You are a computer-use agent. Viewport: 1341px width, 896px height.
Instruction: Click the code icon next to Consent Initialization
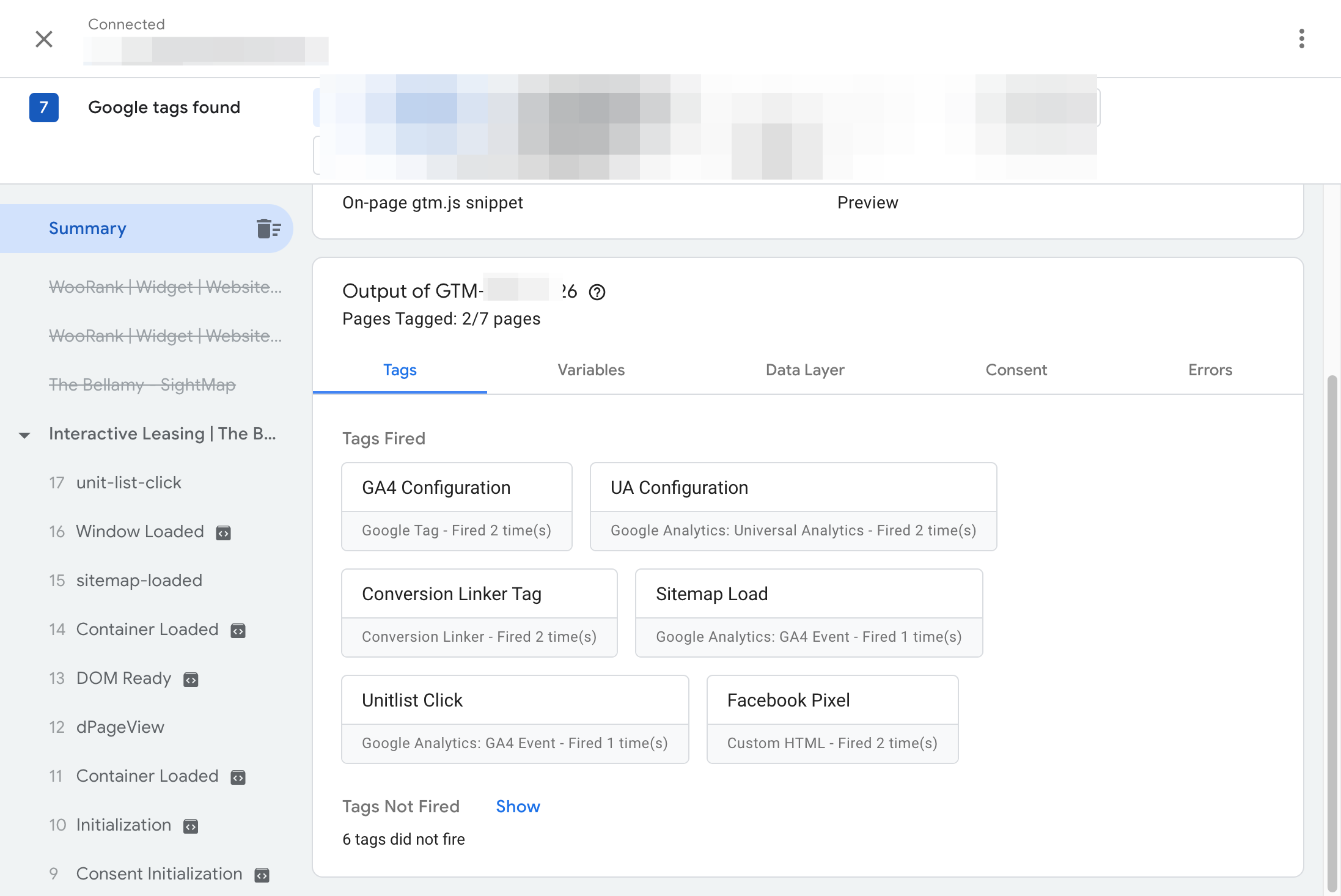click(x=262, y=875)
